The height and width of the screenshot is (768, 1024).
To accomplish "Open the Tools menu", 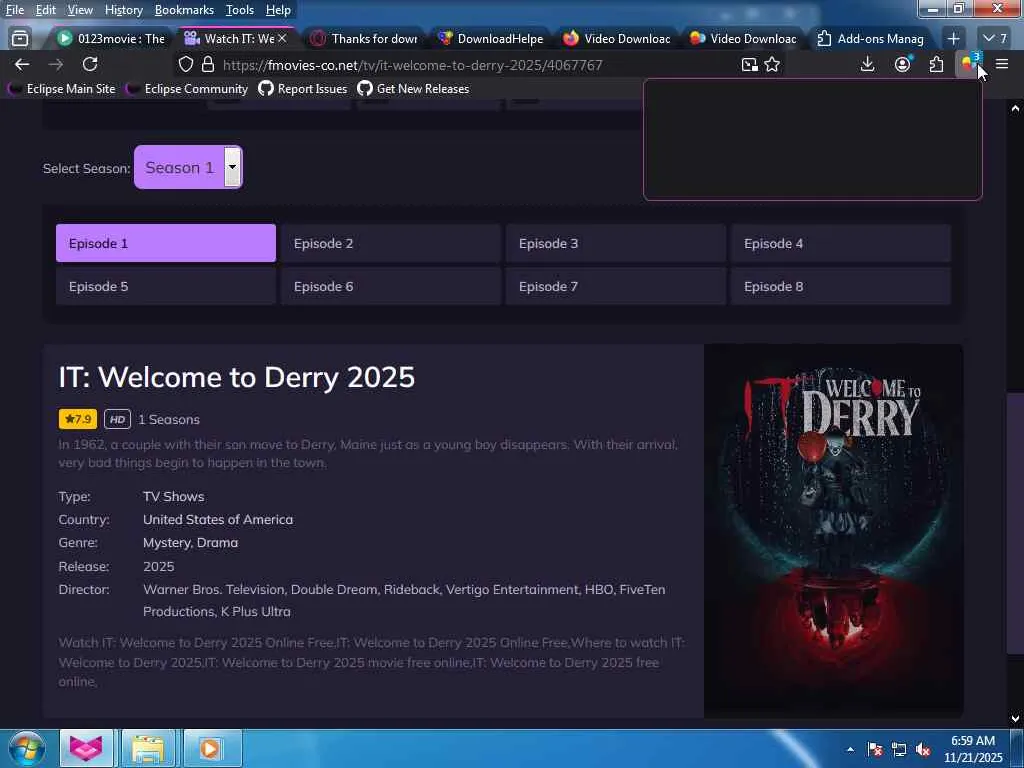I will (240, 10).
